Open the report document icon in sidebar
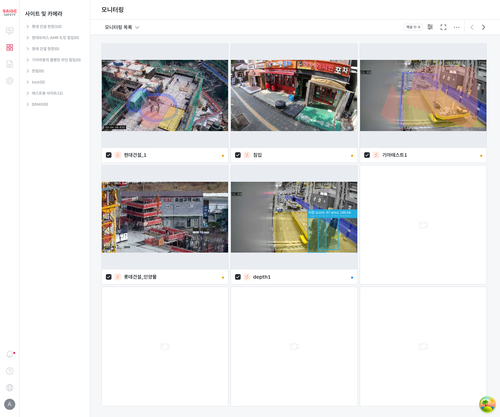This screenshot has height=417, width=500. 10,64
